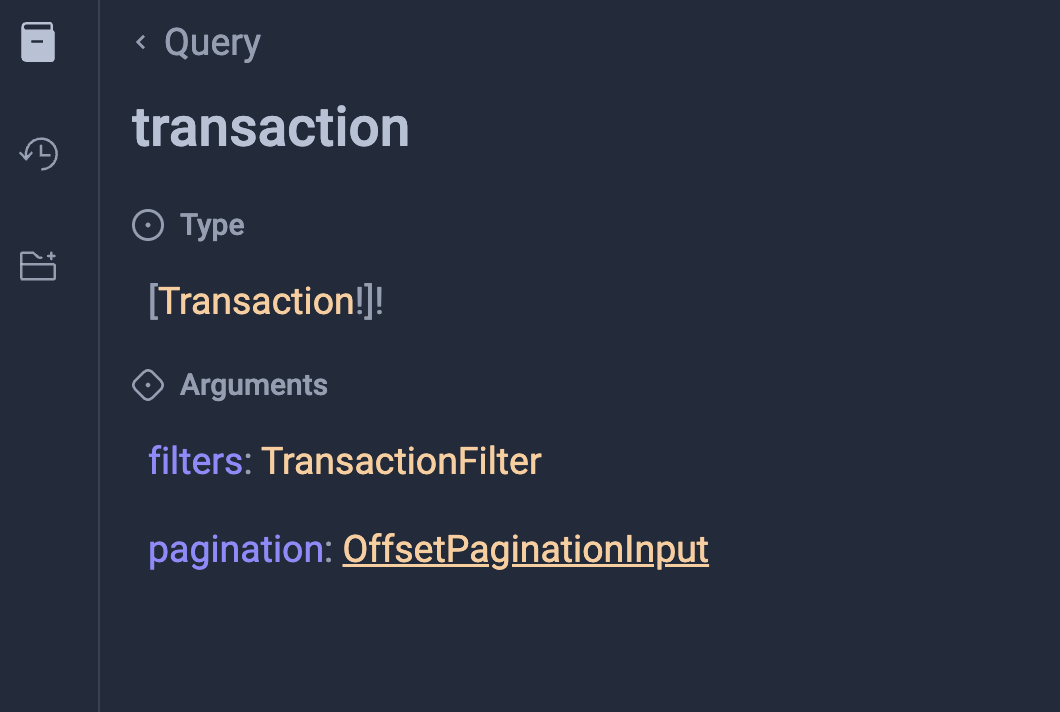Image resolution: width=1060 pixels, height=712 pixels.
Task: Click the diamond icon next to Arguments
Action: (x=148, y=385)
